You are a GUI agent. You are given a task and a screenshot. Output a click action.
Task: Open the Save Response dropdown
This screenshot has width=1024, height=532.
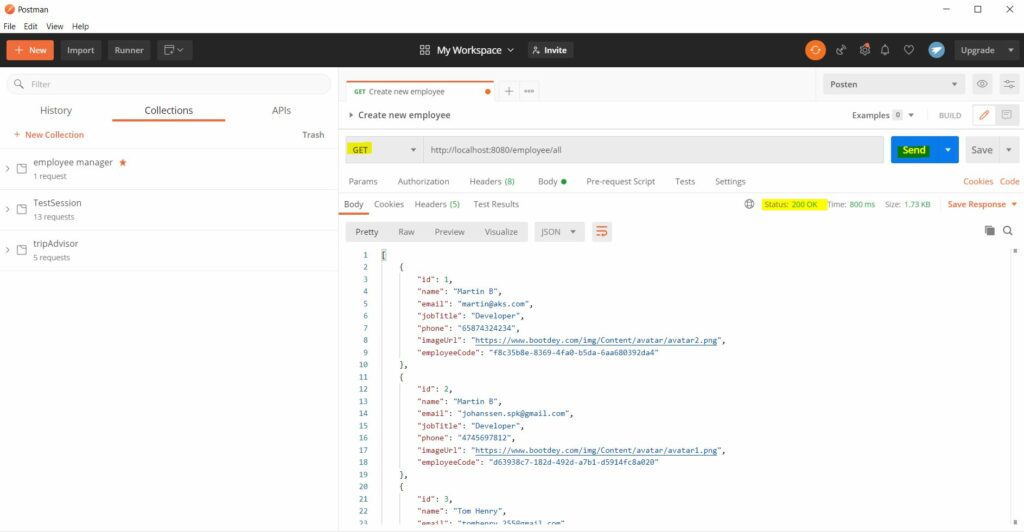(982, 204)
